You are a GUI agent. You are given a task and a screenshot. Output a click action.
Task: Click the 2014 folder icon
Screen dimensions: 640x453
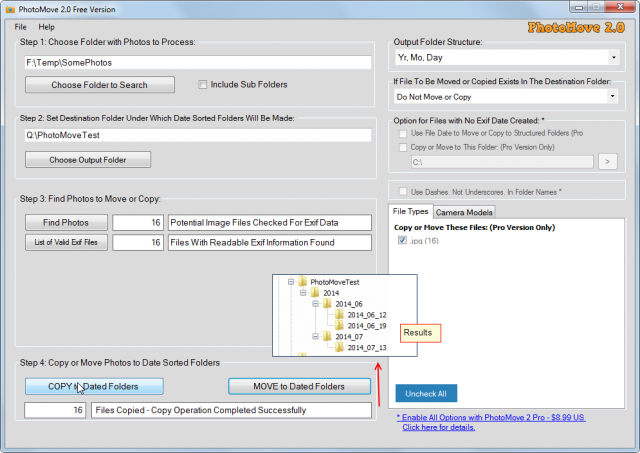click(x=315, y=293)
